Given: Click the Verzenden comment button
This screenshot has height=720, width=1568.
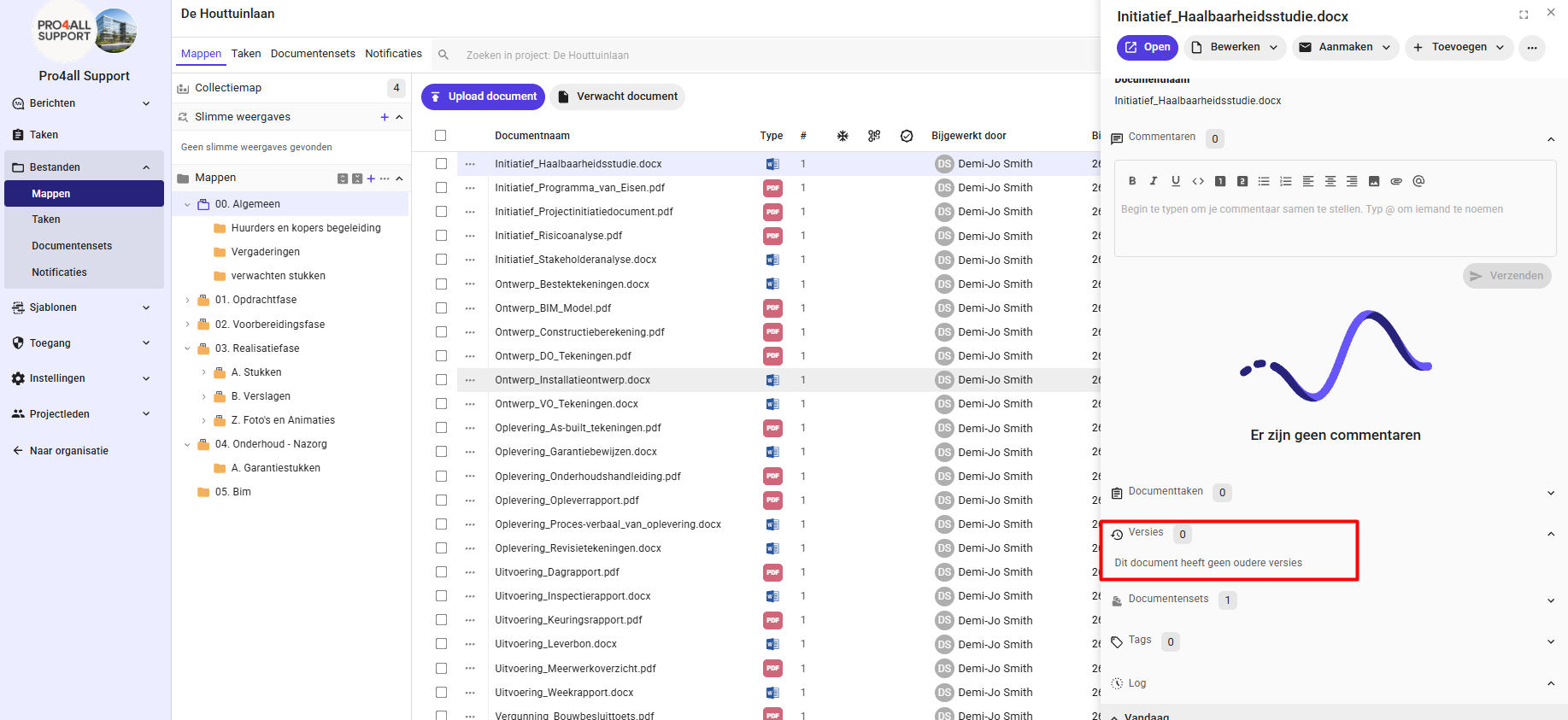Looking at the screenshot, I should [x=1506, y=276].
